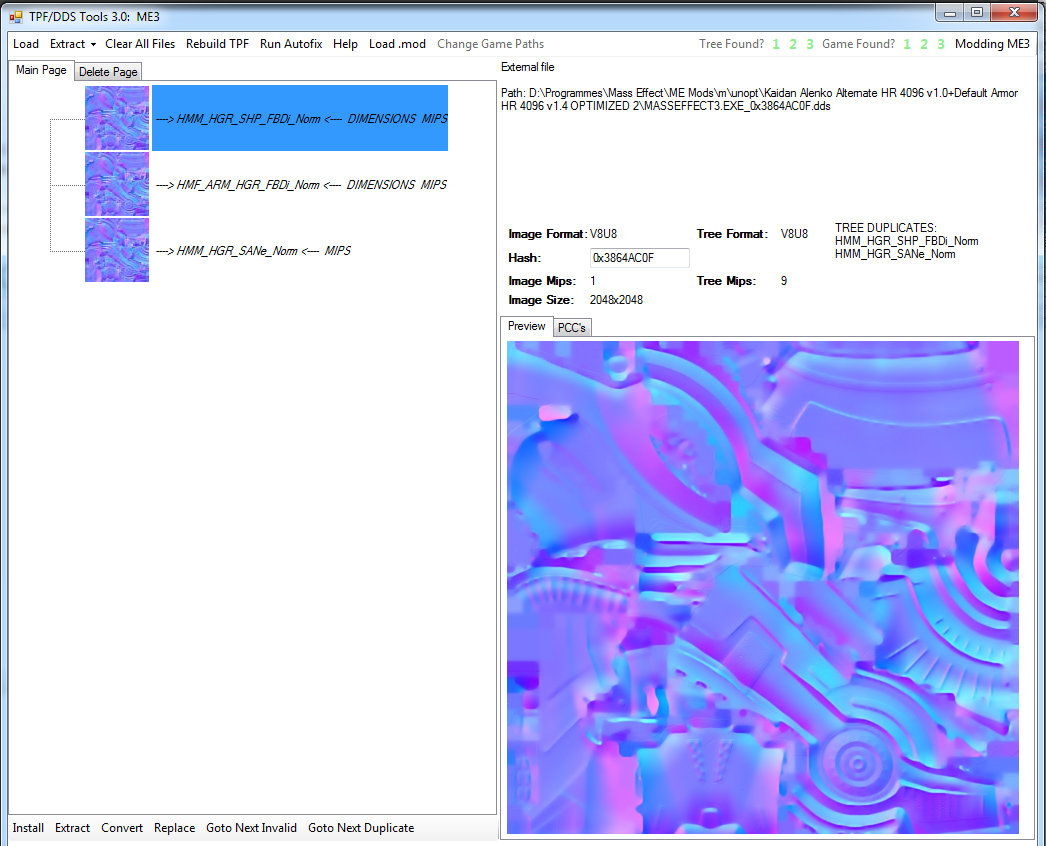Click Tree Found indicator 1
The height and width of the screenshot is (846, 1046).
click(x=776, y=44)
